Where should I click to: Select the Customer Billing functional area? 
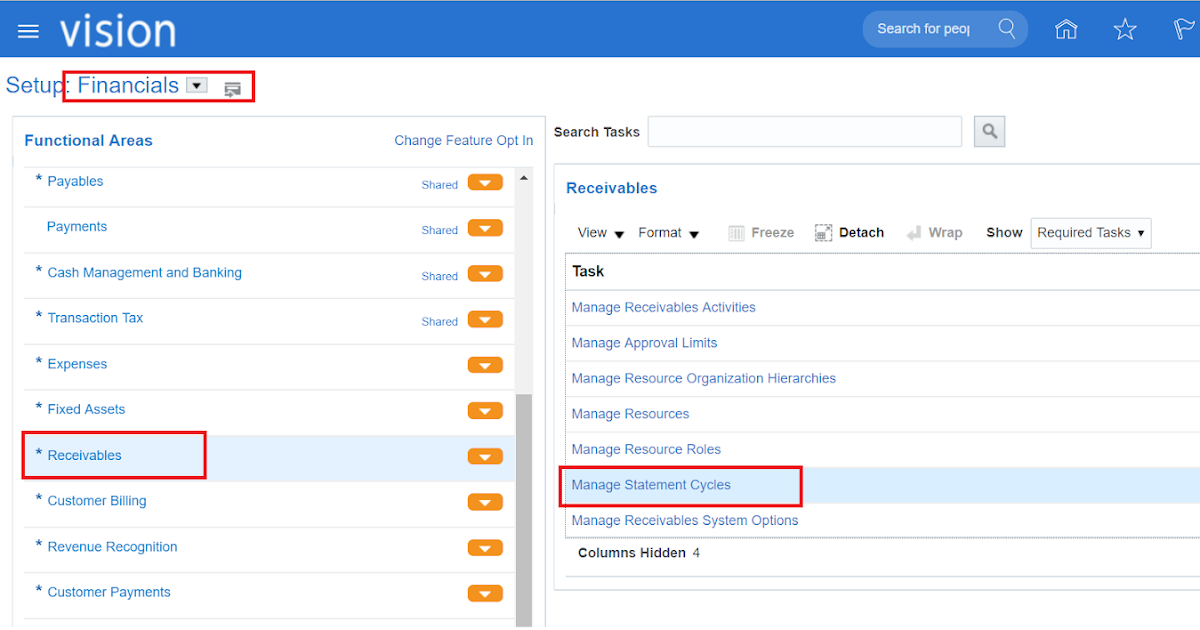(97, 501)
